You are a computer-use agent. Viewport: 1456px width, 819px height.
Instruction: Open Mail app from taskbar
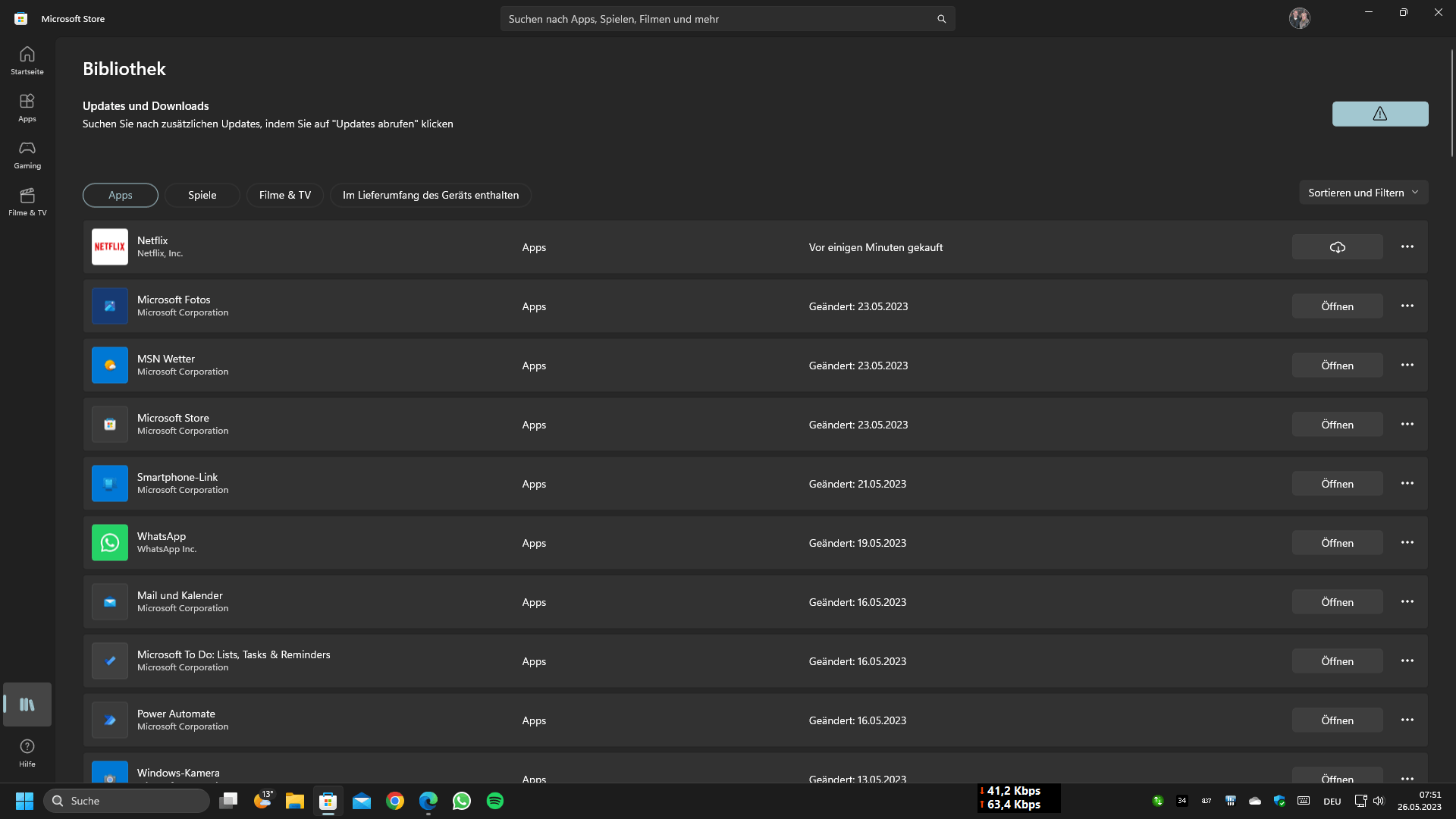pos(362,801)
